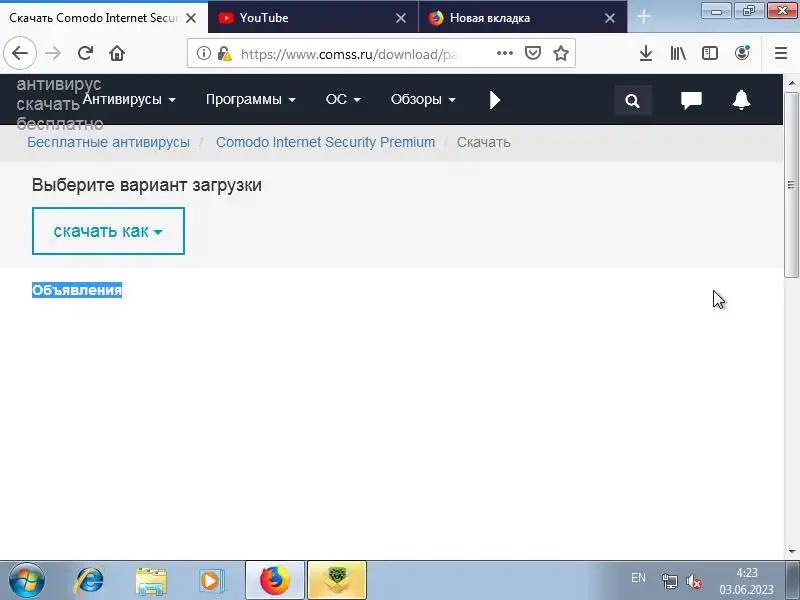
Task: Expand the Антивирусы menu
Action: pyautogui.click(x=129, y=99)
